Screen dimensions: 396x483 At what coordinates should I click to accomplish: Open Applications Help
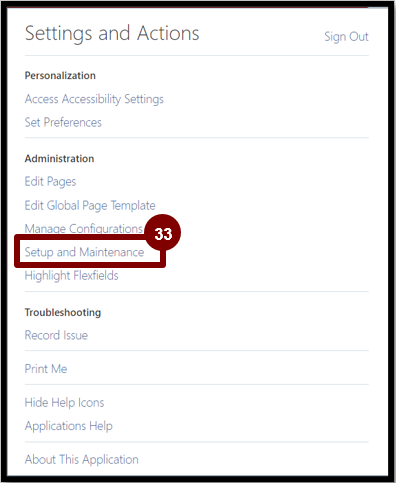point(69,426)
